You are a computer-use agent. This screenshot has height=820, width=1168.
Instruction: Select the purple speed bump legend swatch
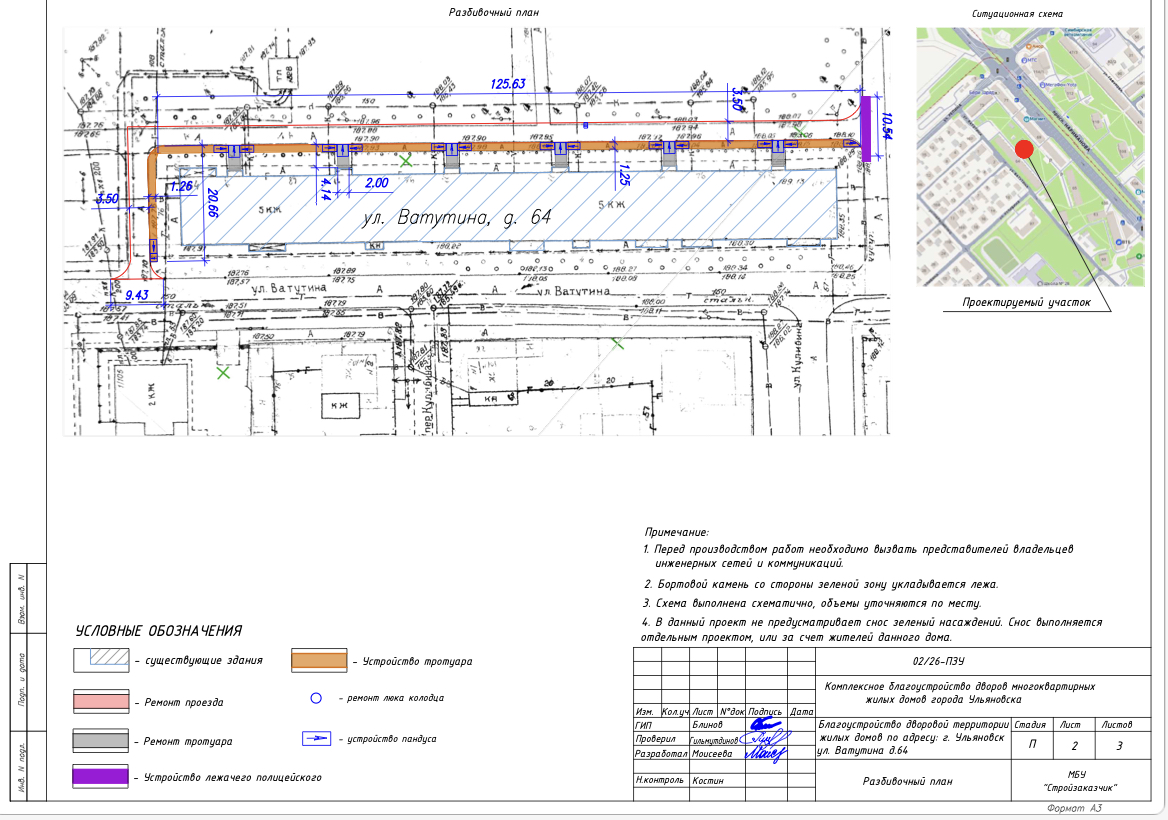click(102, 776)
